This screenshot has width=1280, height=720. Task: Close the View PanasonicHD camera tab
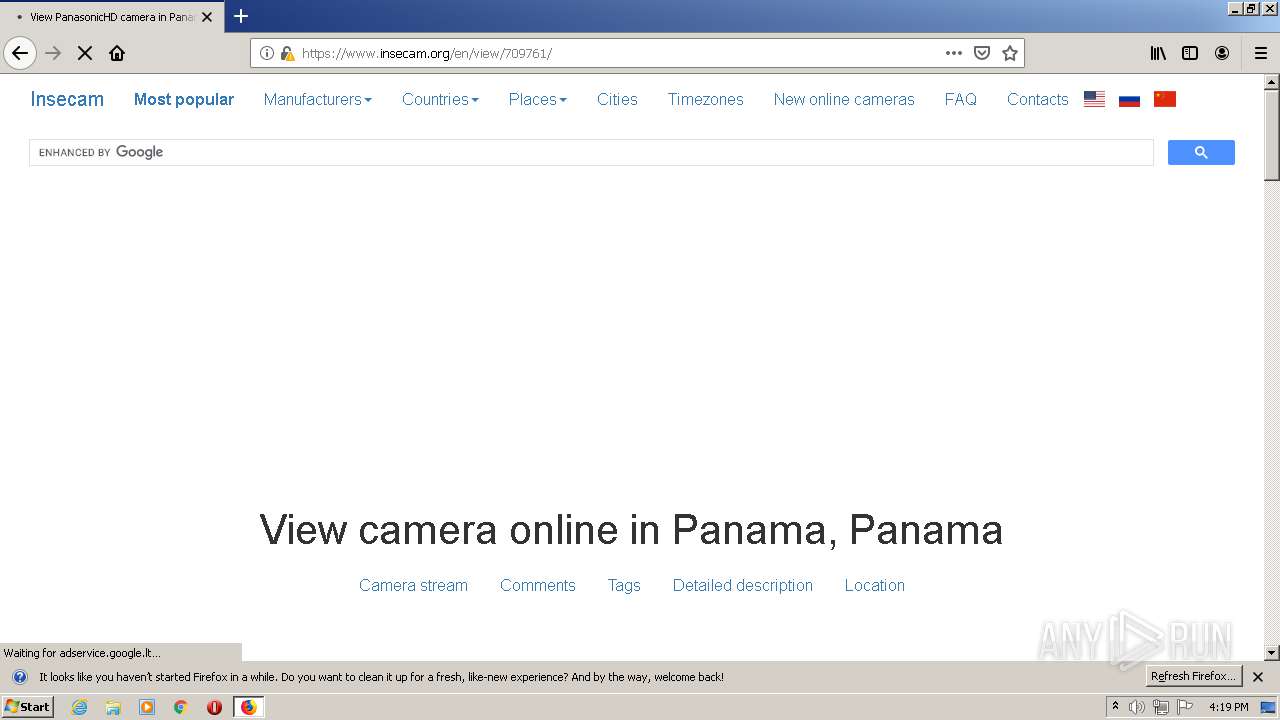[x=207, y=17]
